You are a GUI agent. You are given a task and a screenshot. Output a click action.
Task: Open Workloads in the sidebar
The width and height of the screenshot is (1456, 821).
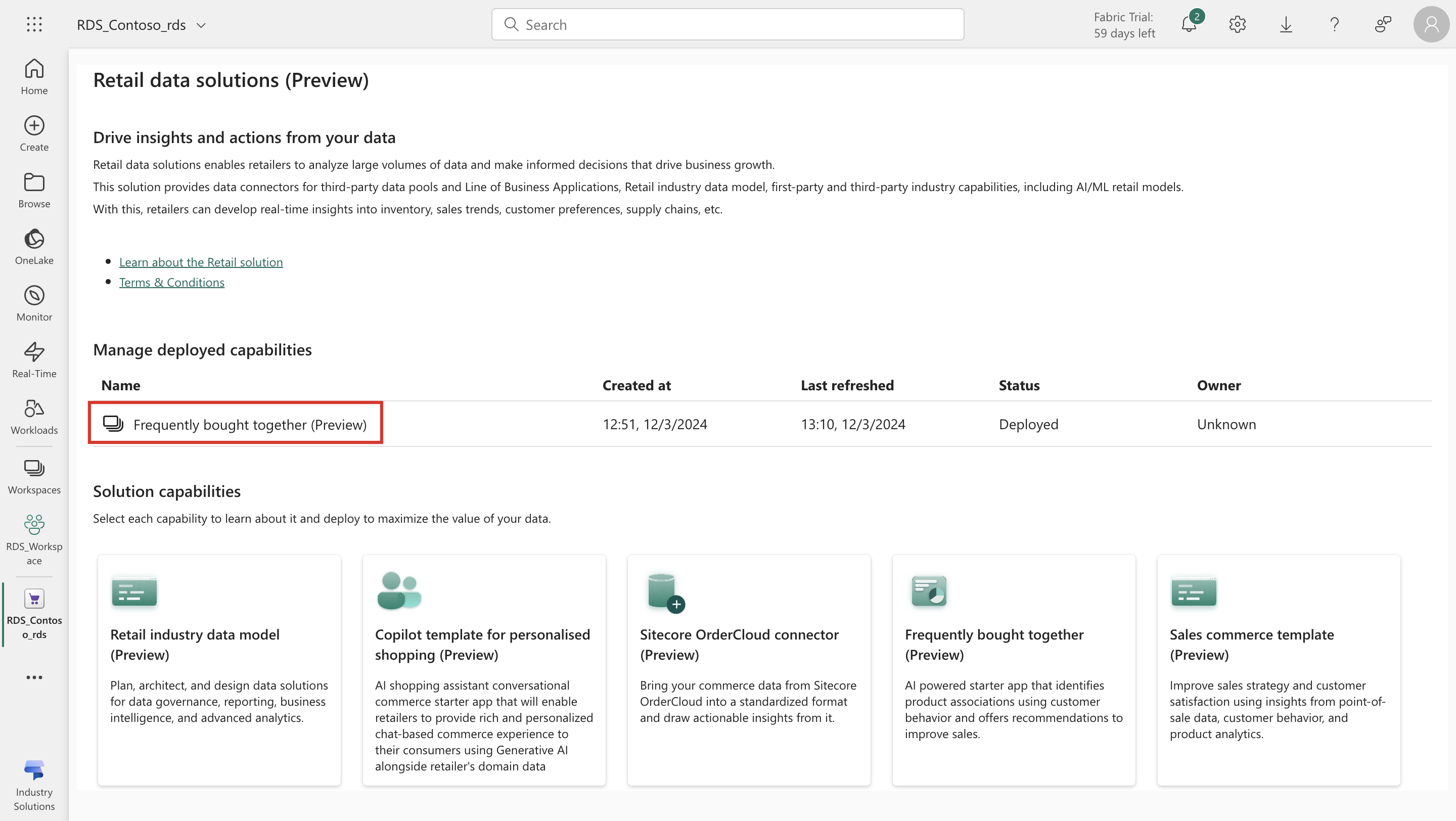[x=34, y=417]
